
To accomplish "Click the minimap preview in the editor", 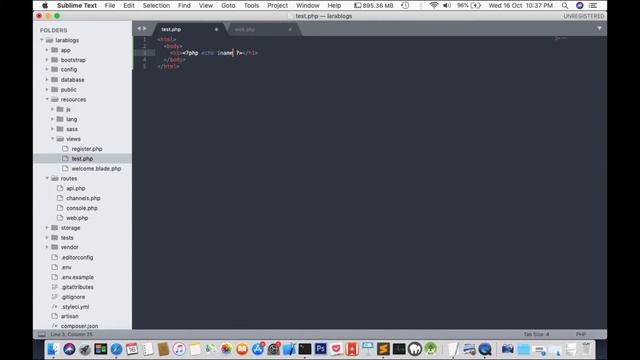I will point(561,38).
